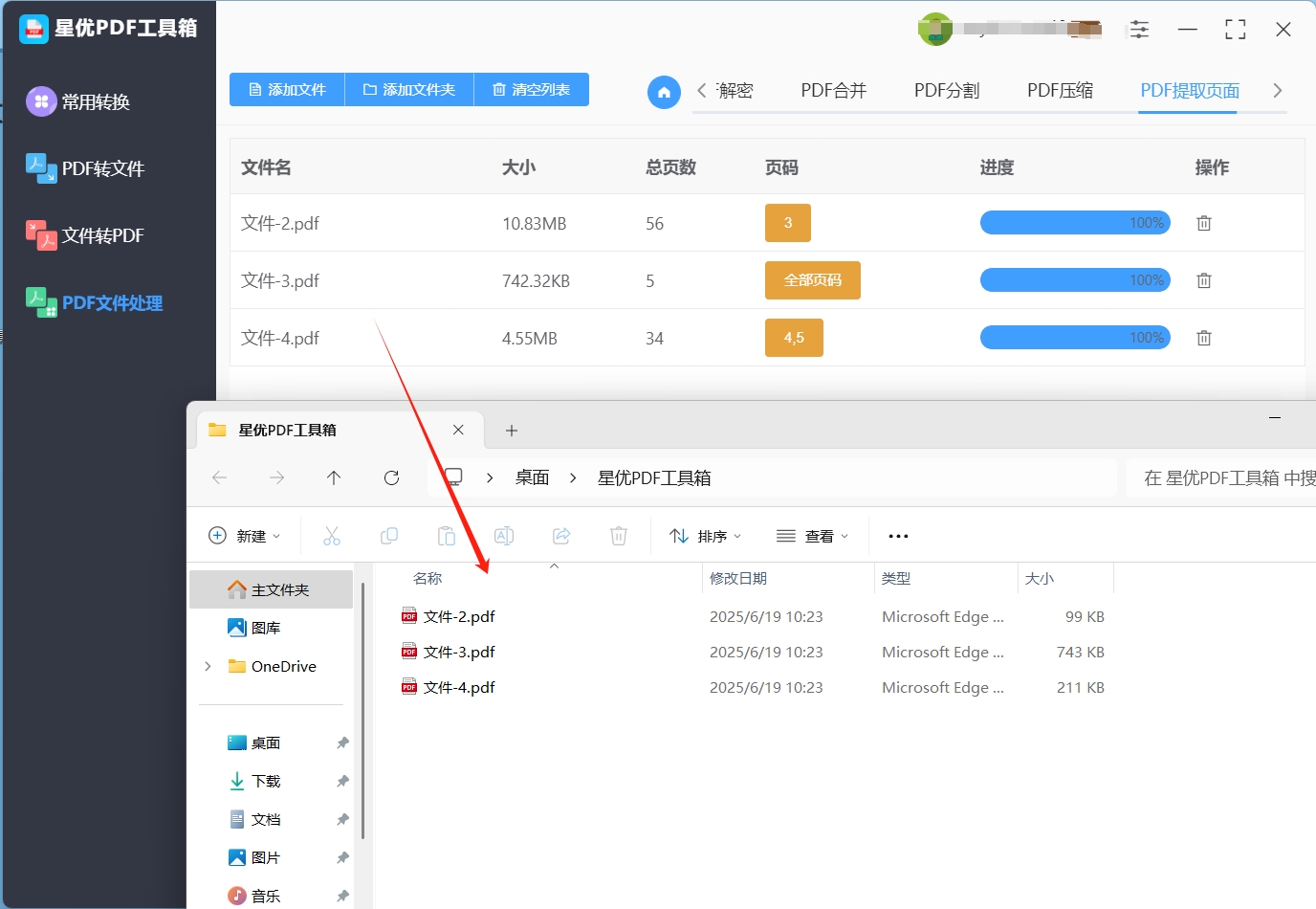Click the home icon button

click(x=664, y=92)
